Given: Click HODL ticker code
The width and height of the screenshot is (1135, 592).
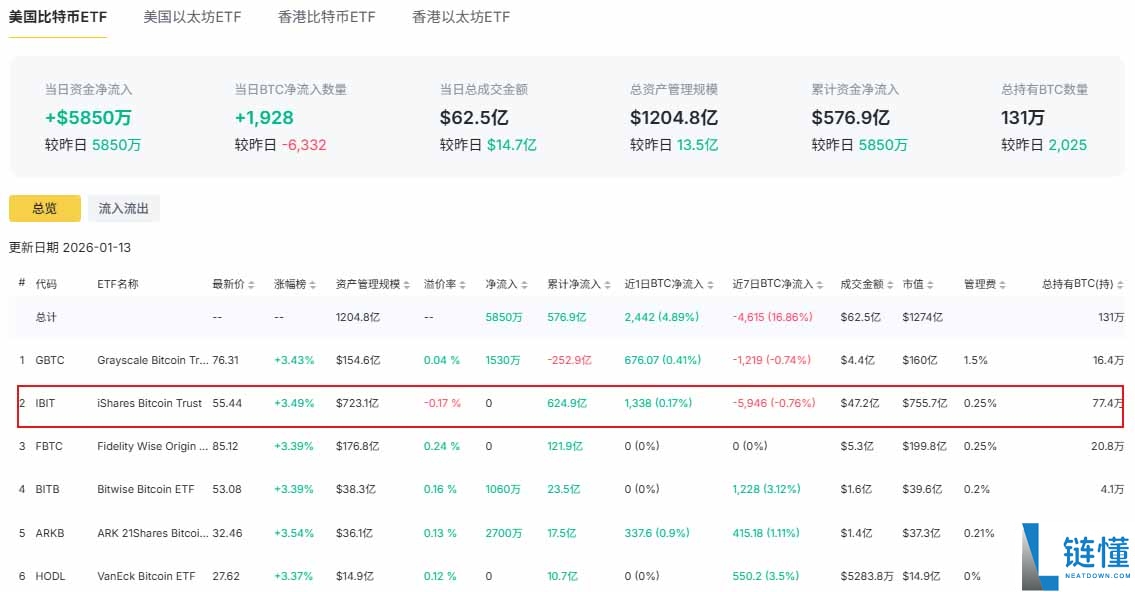Looking at the screenshot, I should 51,577.
